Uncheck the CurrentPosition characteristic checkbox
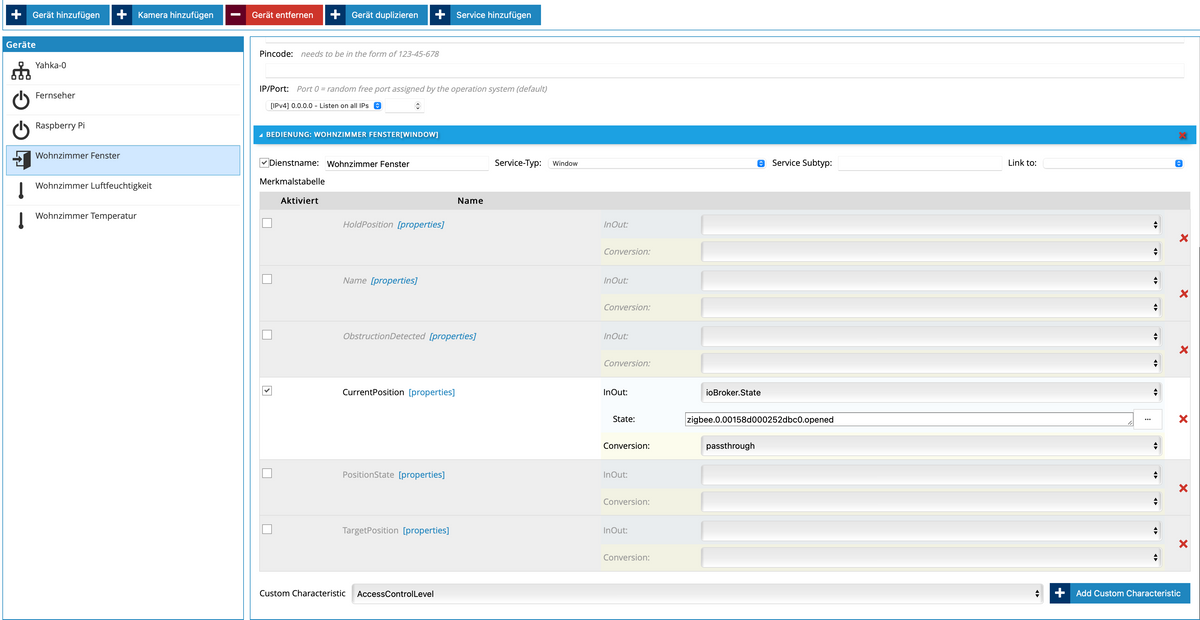Screen dimensions: 1200x620 point(267,391)
